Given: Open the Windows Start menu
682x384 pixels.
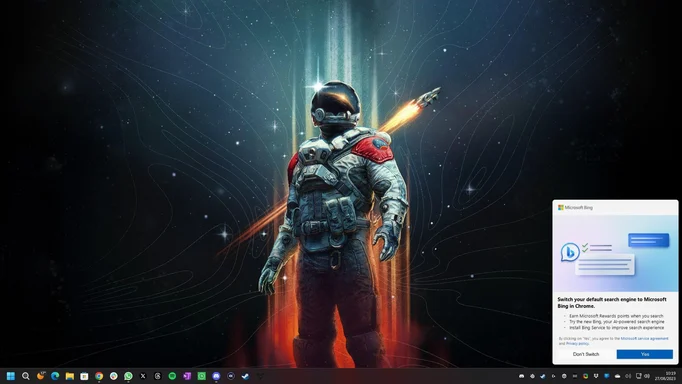Looking at the screenshot, I should pos(11,376).
